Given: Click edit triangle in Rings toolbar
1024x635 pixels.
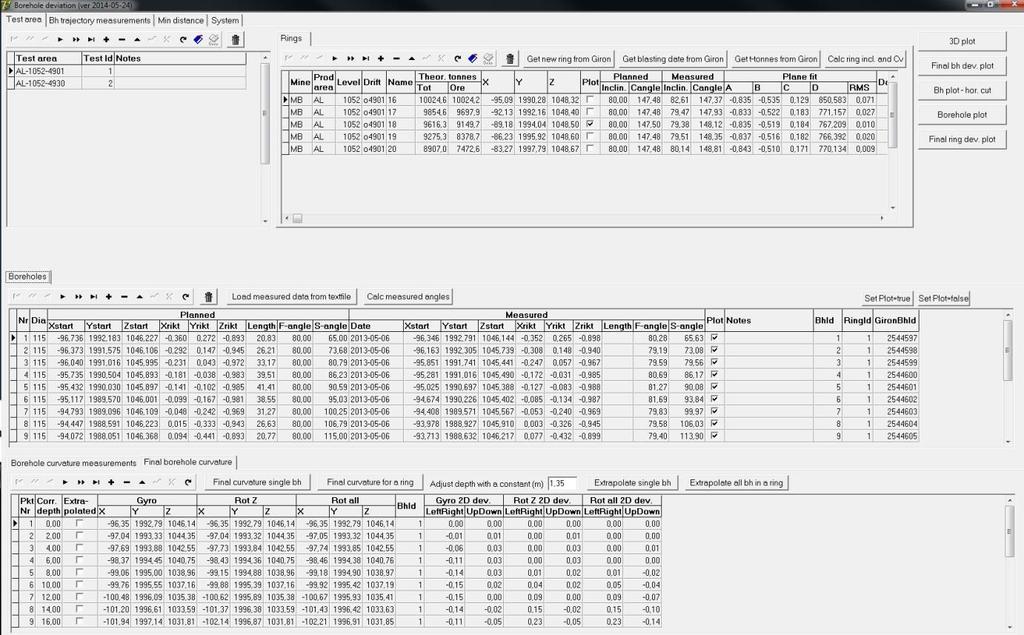Looking at the screenshot, I should coord(411,59).
